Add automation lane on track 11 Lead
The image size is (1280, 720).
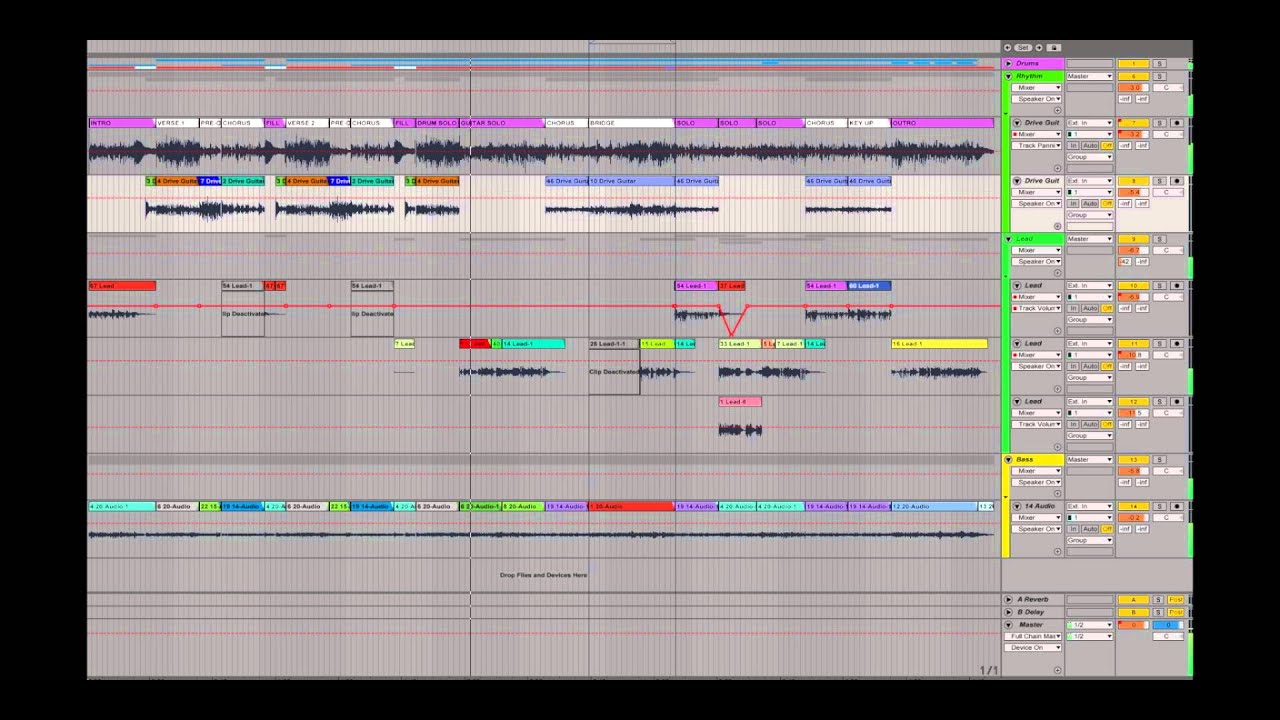click(1057, 389)
